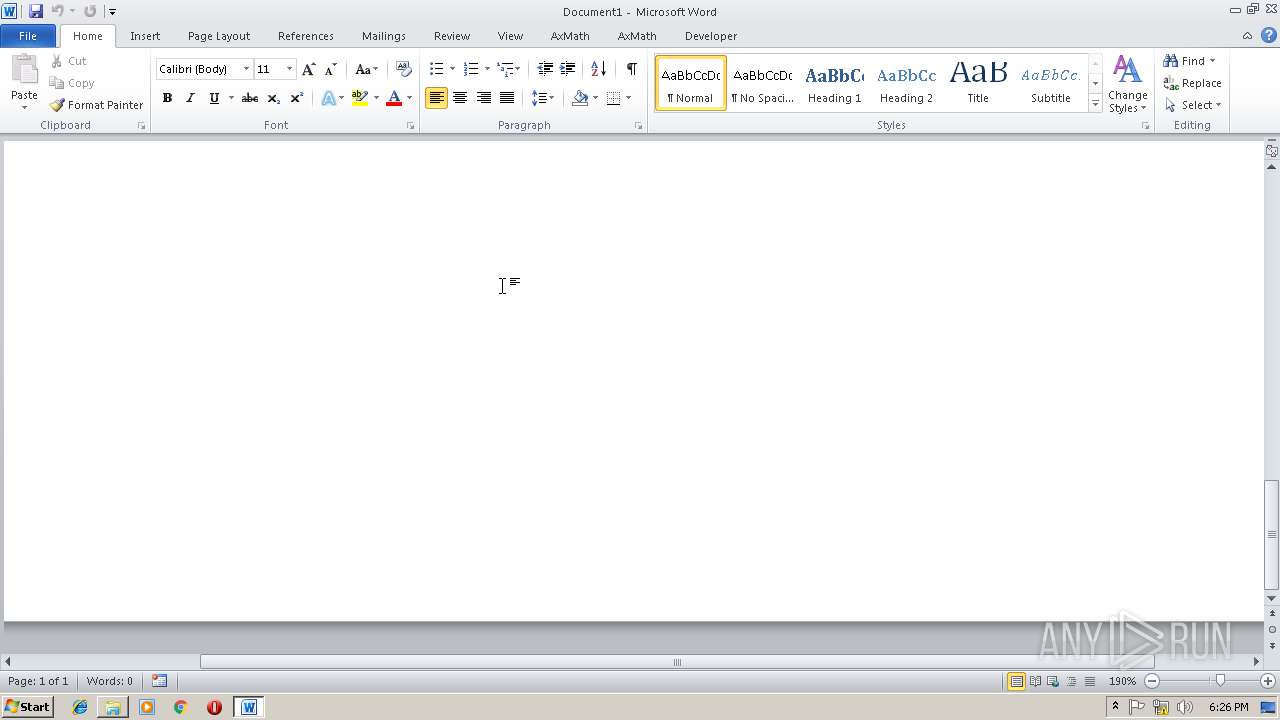Click the Shading paint bucket icon
The height and width of the screenshot is (720, 1280).
click(x=580, y=98)
